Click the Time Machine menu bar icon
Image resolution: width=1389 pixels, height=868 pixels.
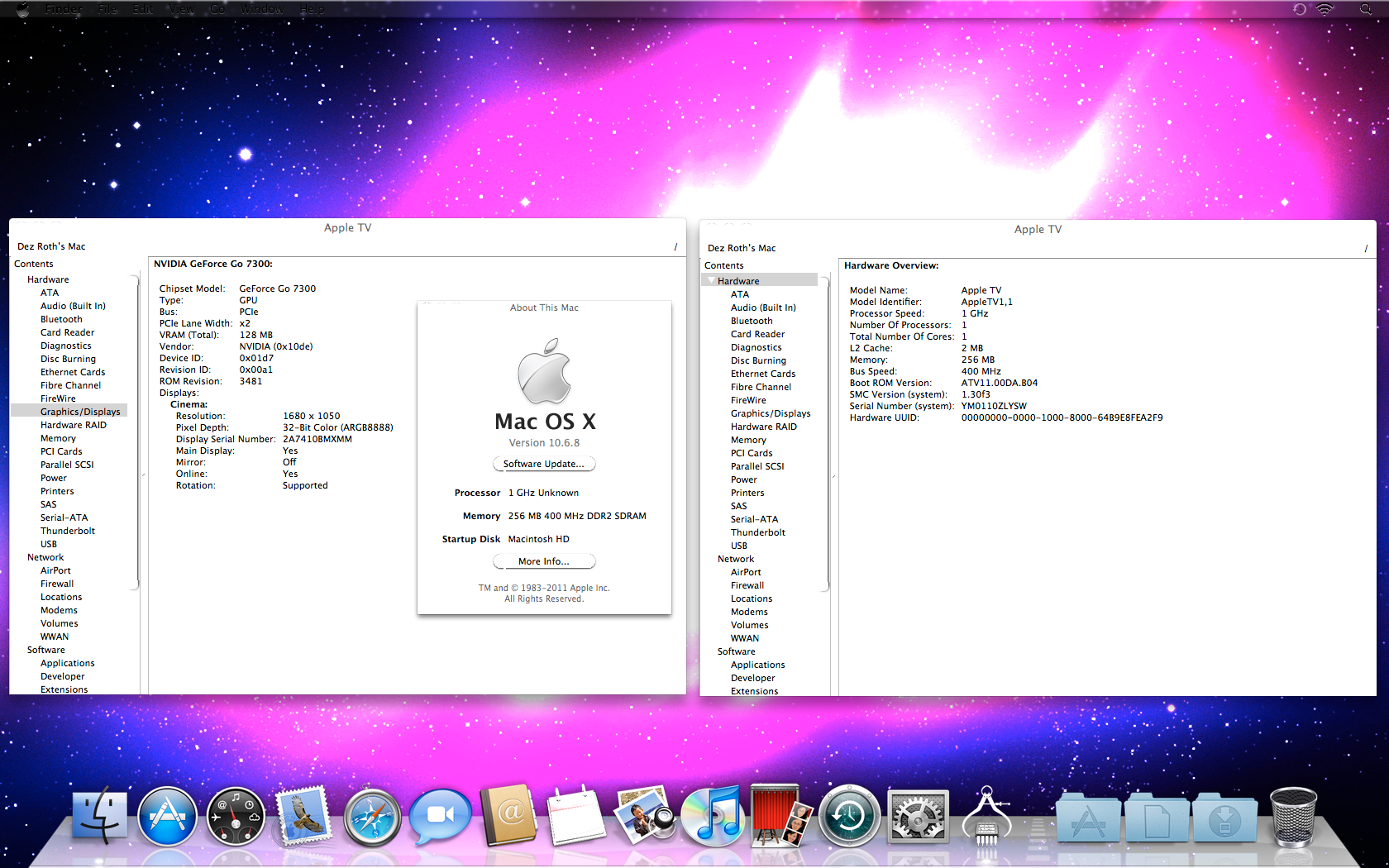click(x=1300, y=9)
